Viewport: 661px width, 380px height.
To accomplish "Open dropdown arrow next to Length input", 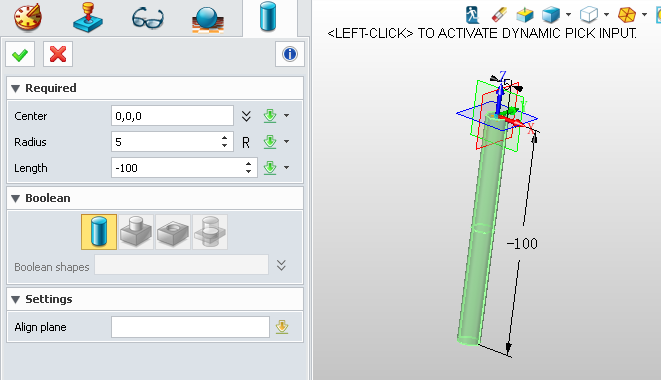I will coord(287,168).
